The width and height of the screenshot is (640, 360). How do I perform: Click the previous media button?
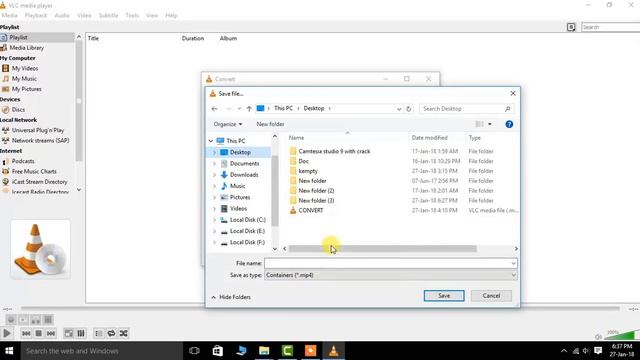click(x=26, y=333)
